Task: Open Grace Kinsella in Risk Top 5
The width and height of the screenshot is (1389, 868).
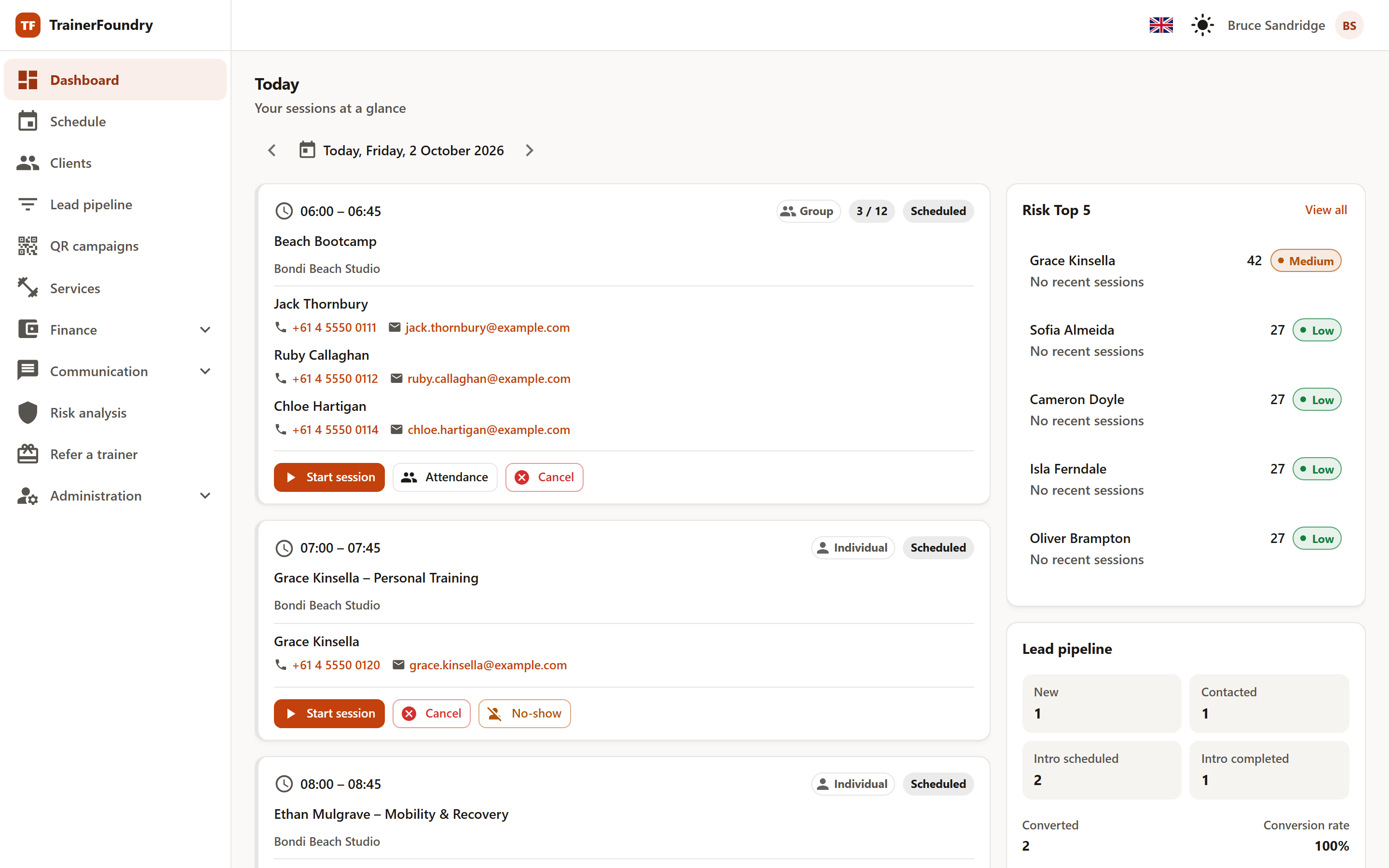Action: click(x=1185, y=271)
